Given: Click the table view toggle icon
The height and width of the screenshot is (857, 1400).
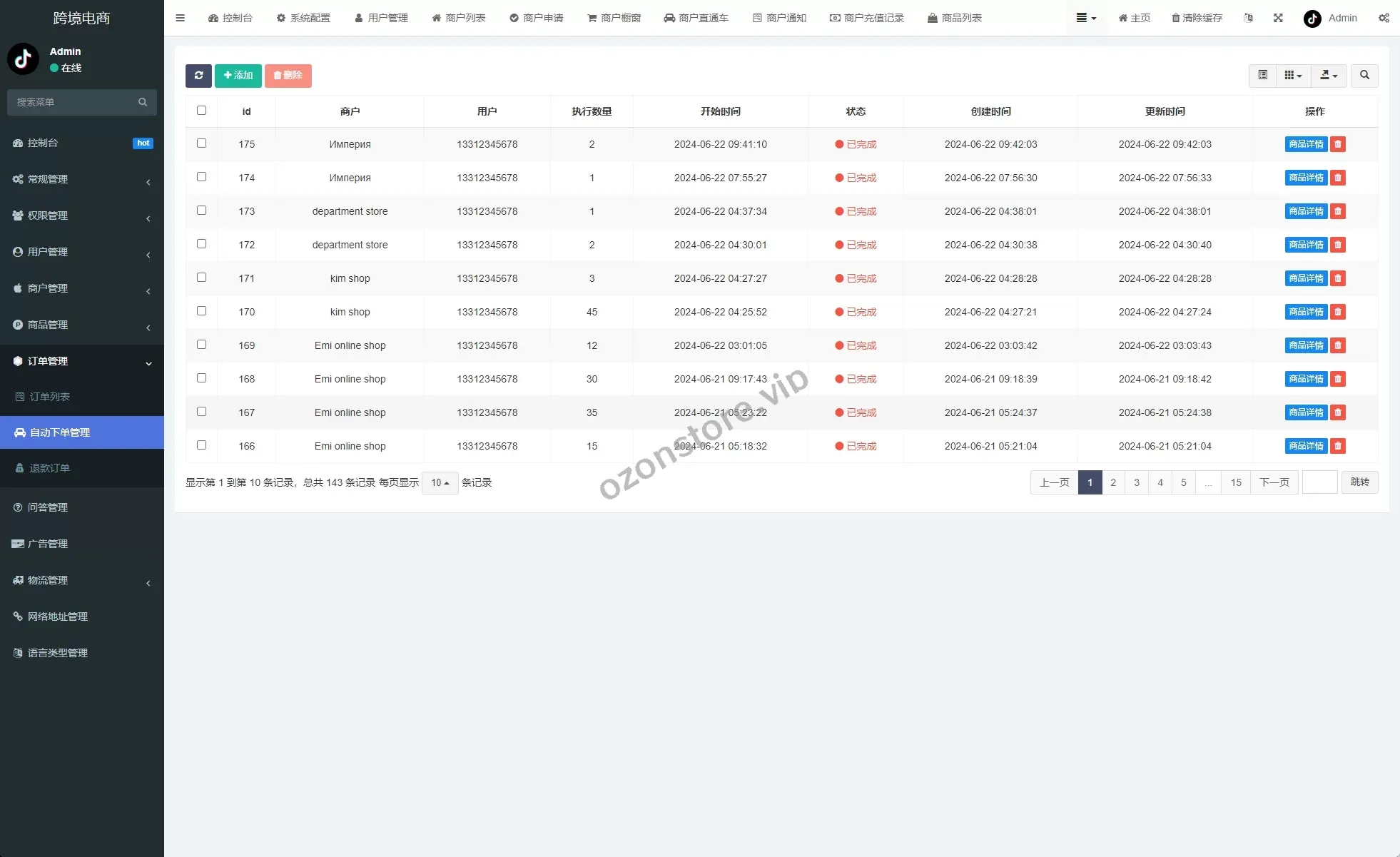Looking at the screenshot, I should point(1262,76).
